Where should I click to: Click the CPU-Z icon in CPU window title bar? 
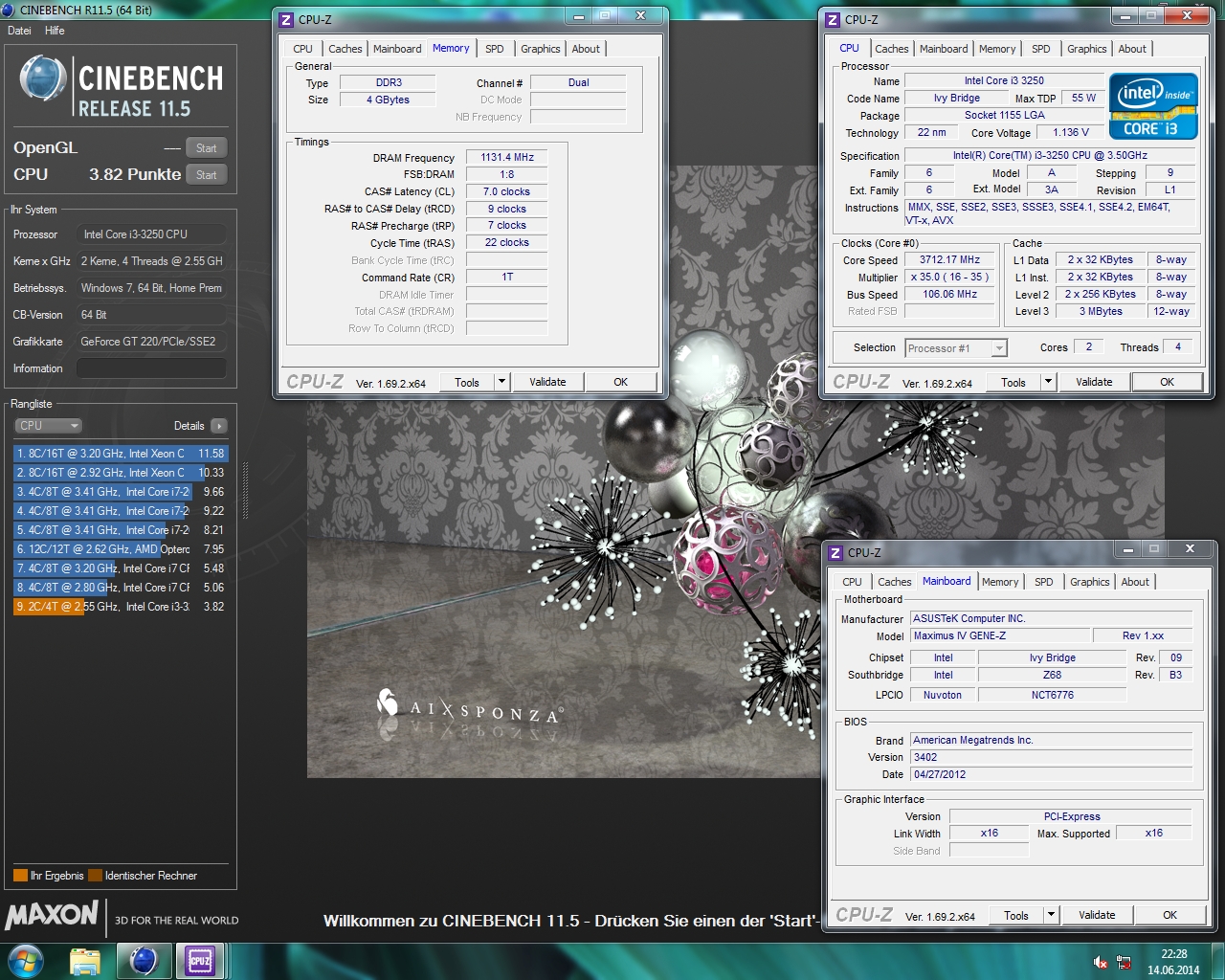point(833,19)
